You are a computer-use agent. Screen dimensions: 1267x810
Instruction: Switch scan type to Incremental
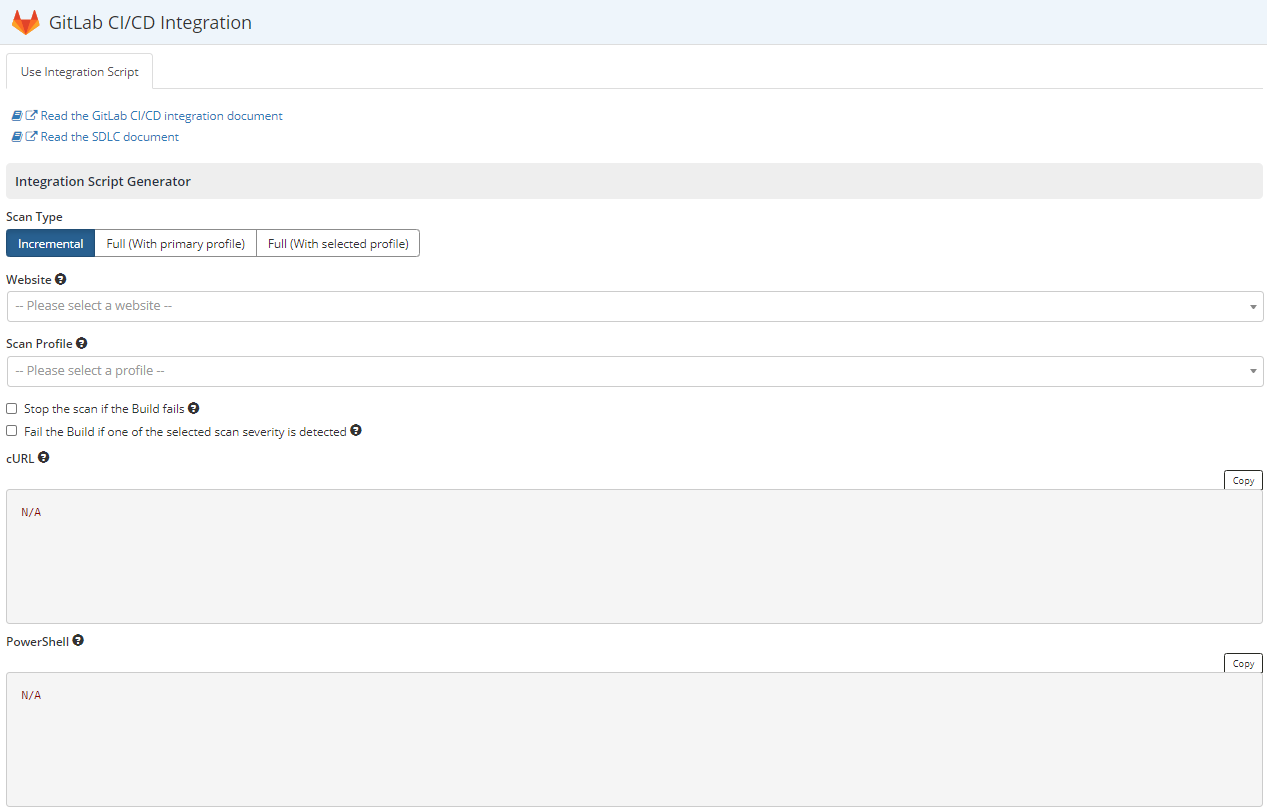(50, 243)
